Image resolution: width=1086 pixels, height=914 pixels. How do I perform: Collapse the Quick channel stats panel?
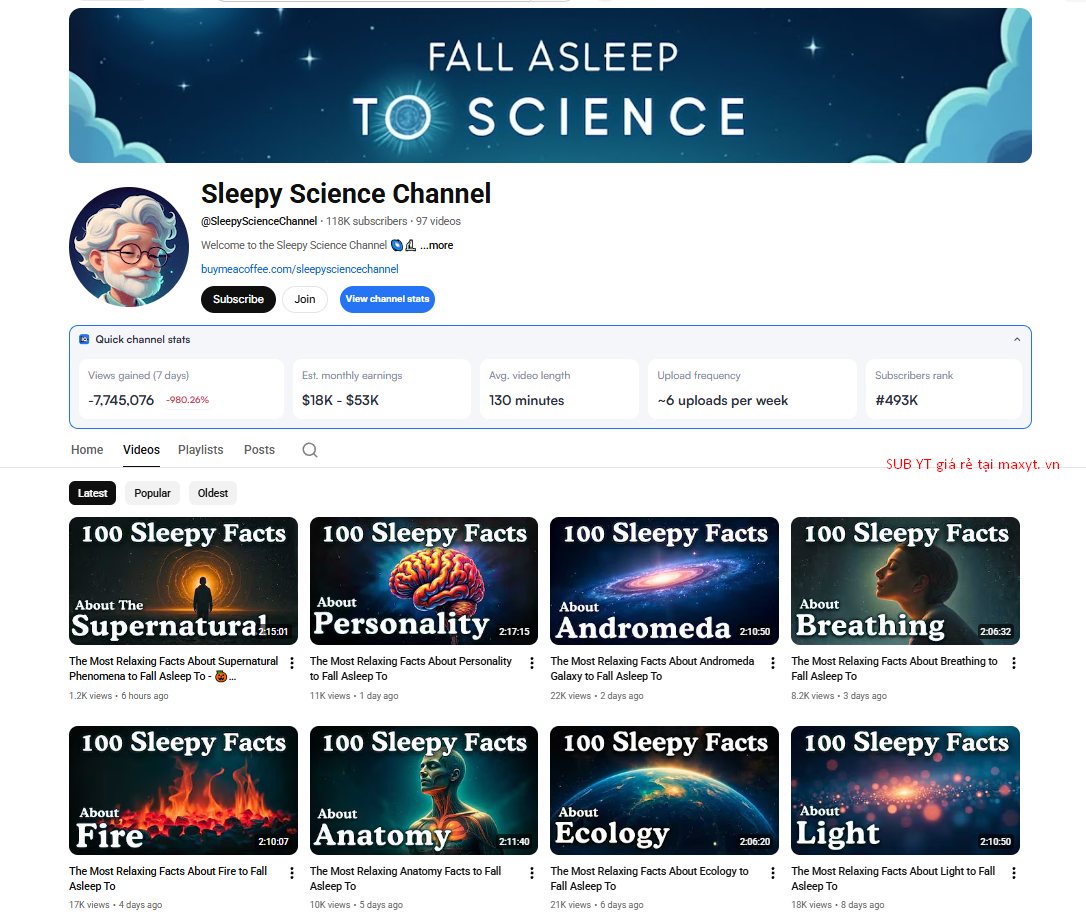pyautogui.click(x=1017, y=340)
